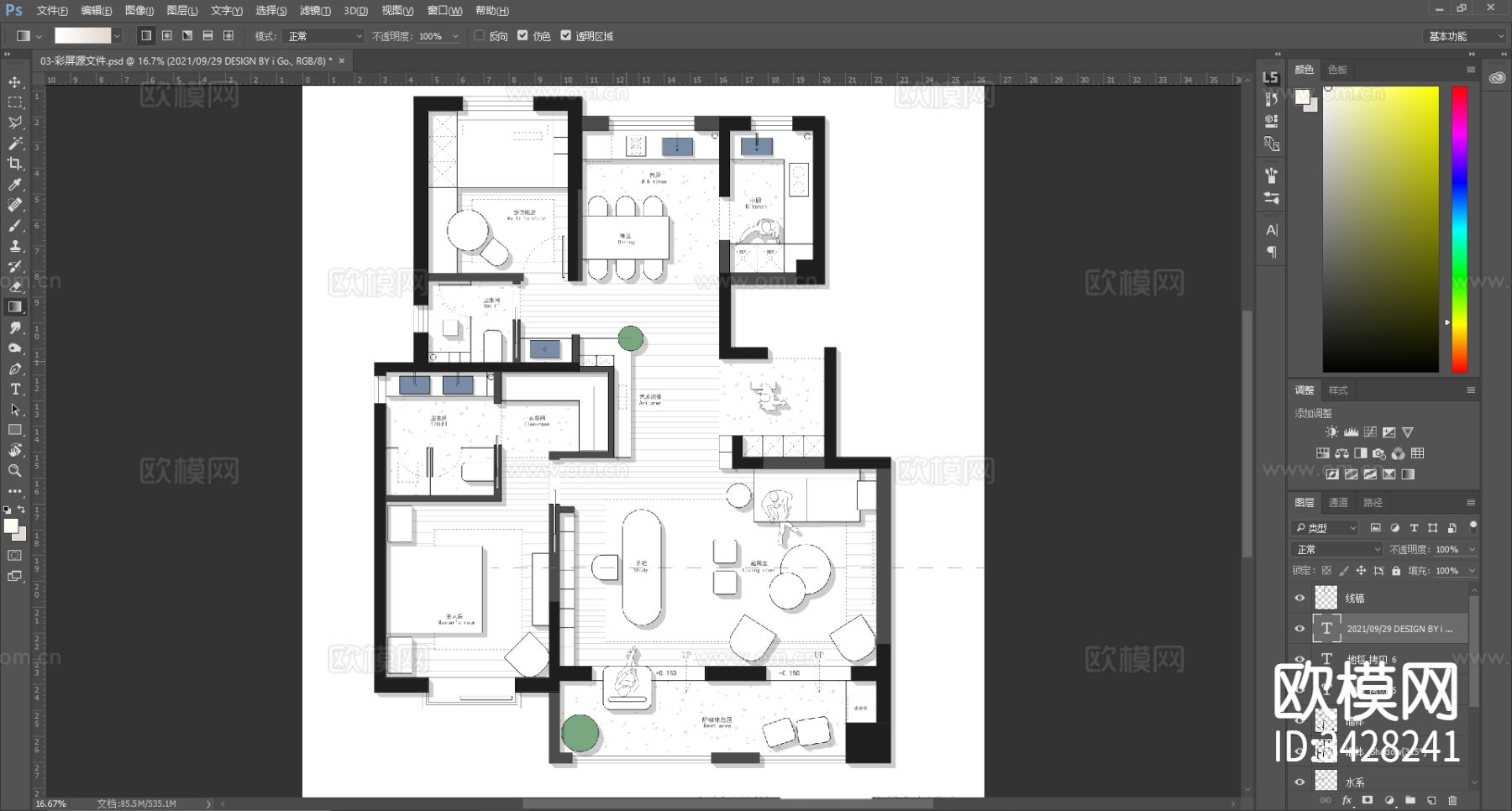This screenshot has height=811, width=1512.
Task: Switch to the 样式 tab
Action: pyautogui.click(x=1338, y=390)
